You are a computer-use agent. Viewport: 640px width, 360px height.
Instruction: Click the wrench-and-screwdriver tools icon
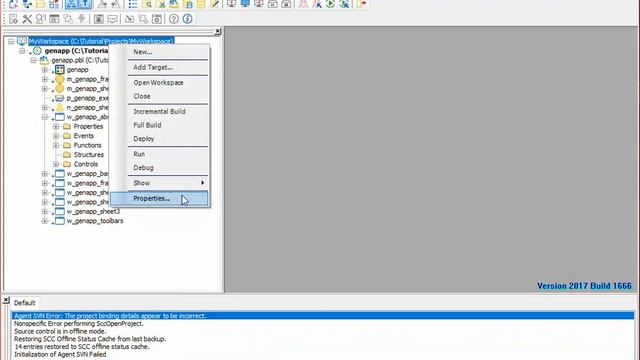tap(27, 19)
